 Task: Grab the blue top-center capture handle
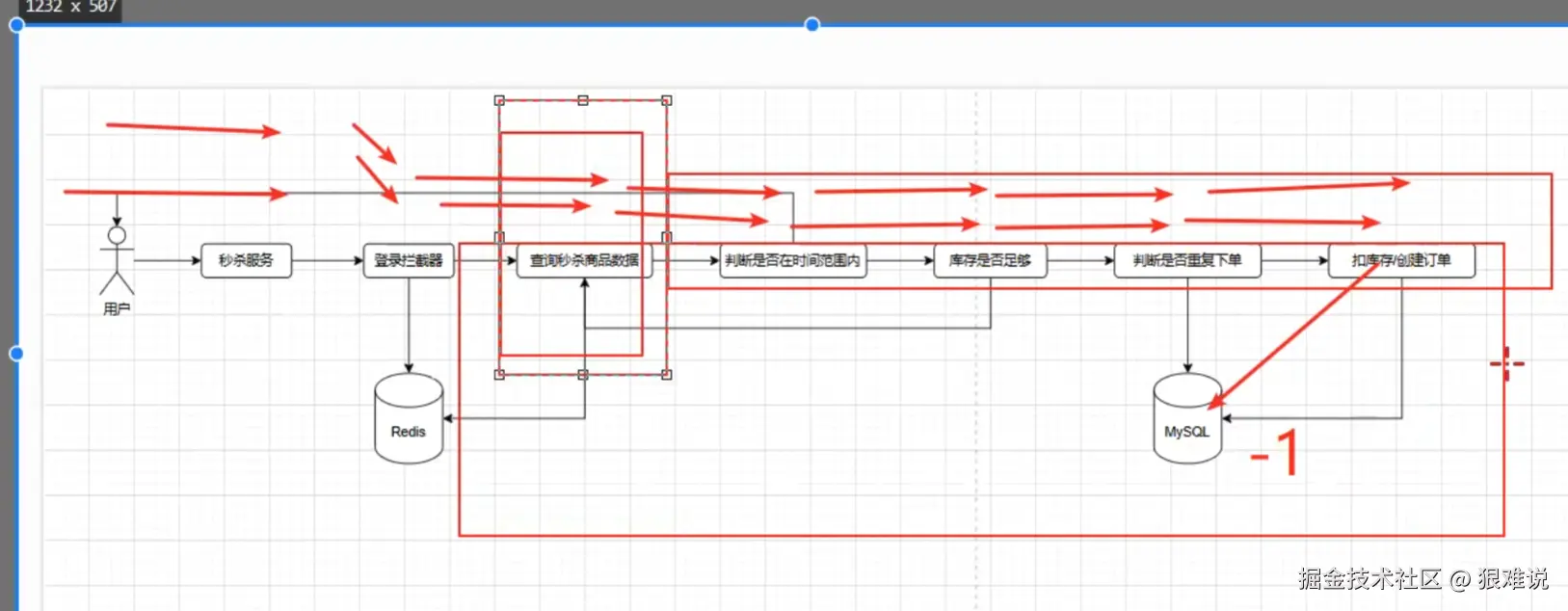[x=812, y=24]
